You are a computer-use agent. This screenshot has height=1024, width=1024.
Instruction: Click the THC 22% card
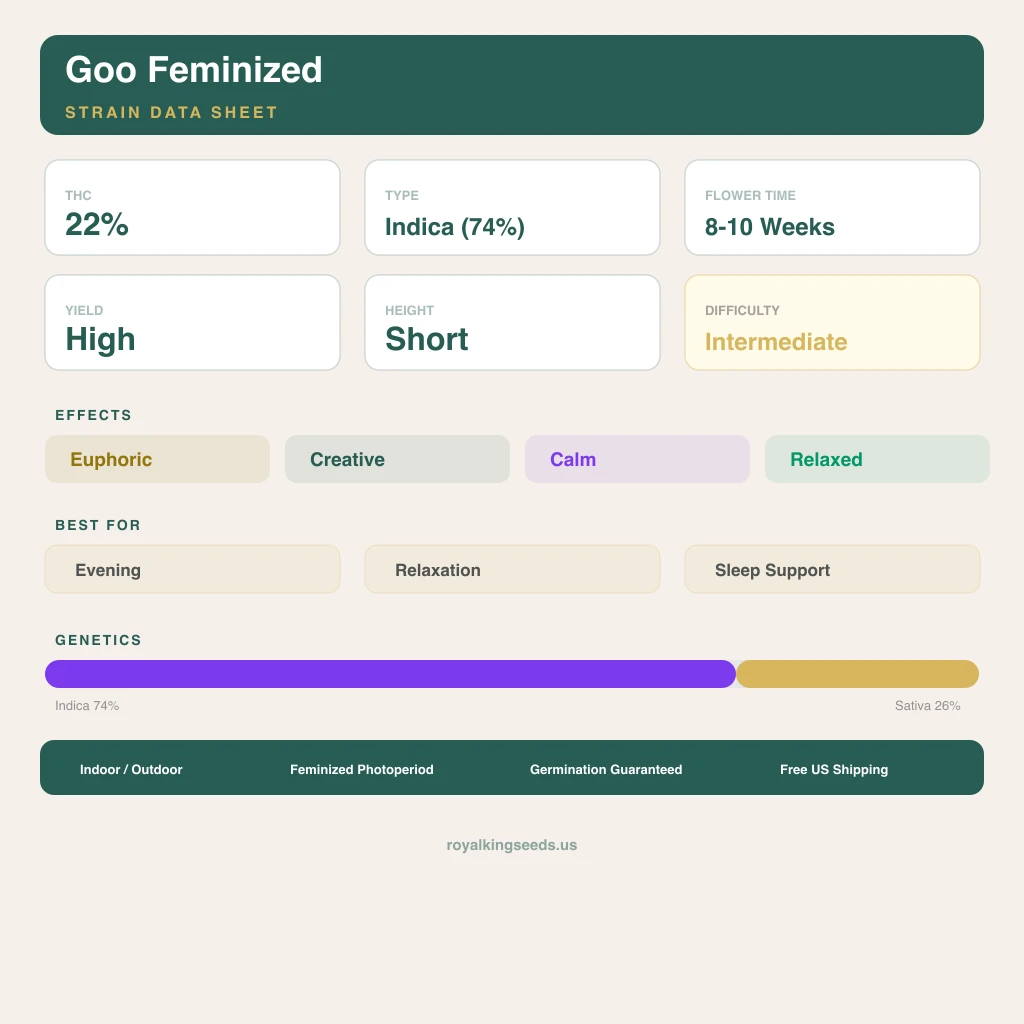[192, 208]
